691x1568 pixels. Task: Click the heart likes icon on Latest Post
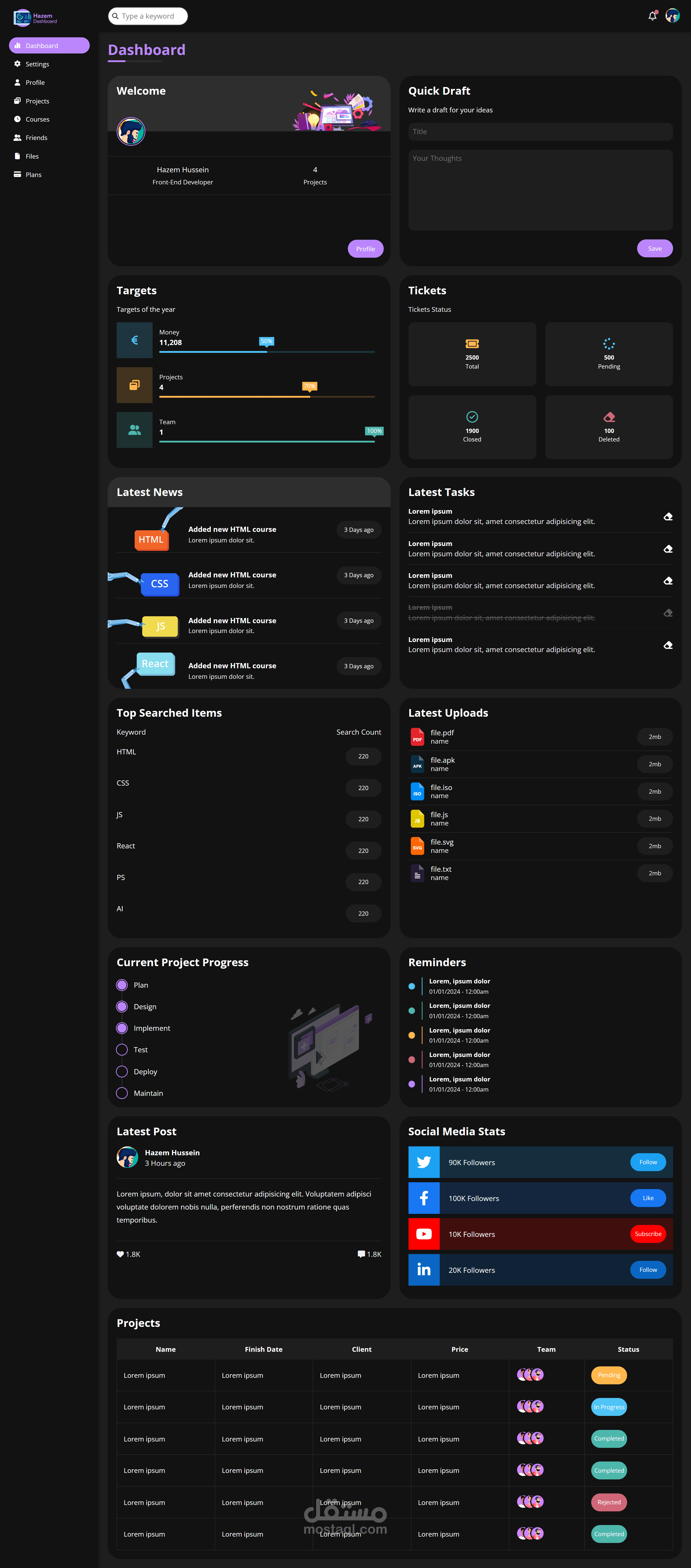pos(120,1254)
